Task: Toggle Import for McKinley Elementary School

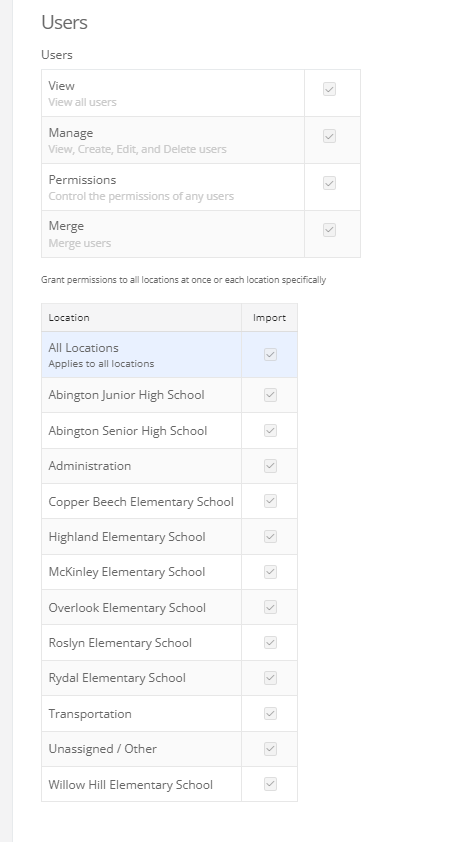Action: [270, 572]
